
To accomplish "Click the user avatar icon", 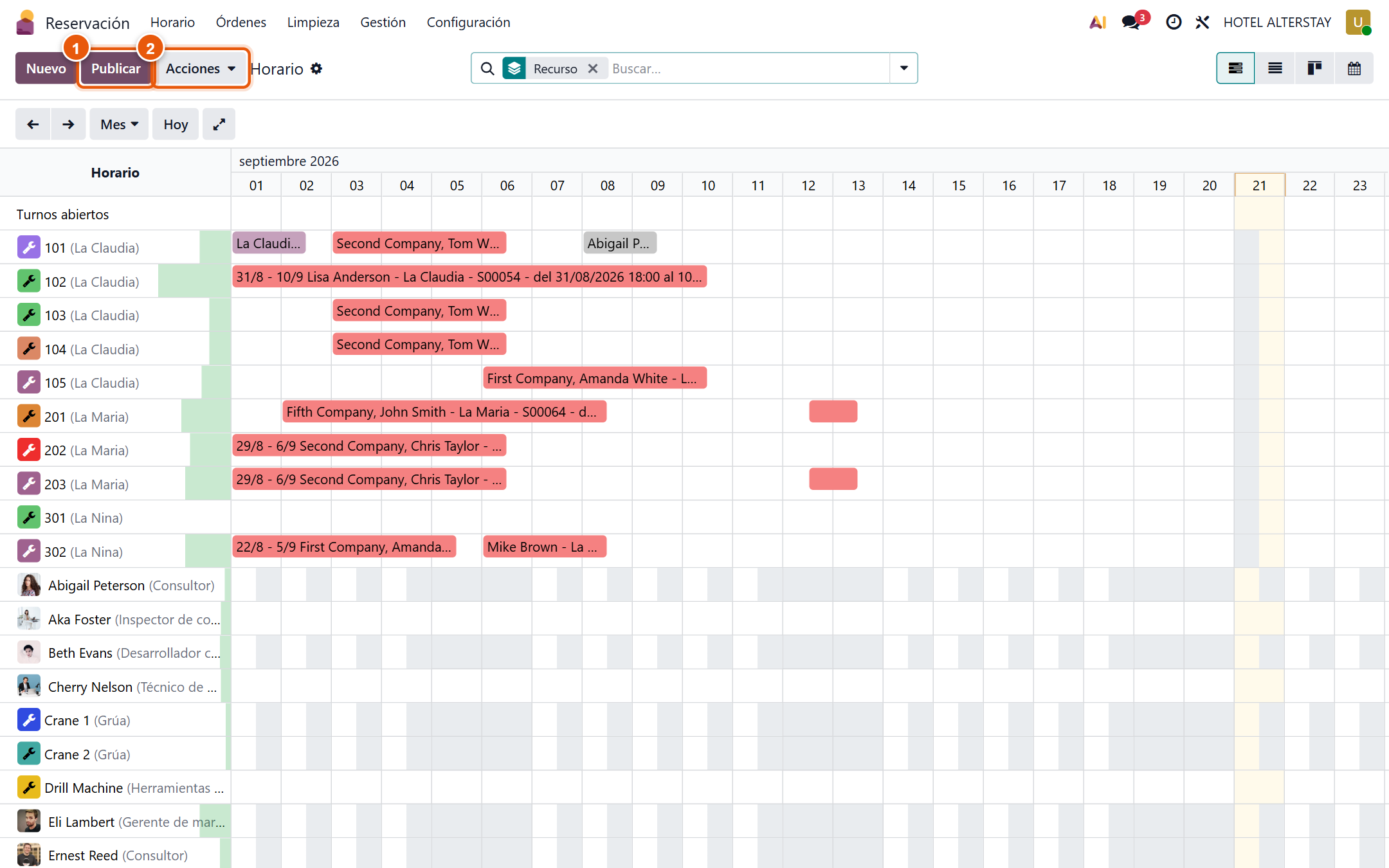I will click(1358, 23).
